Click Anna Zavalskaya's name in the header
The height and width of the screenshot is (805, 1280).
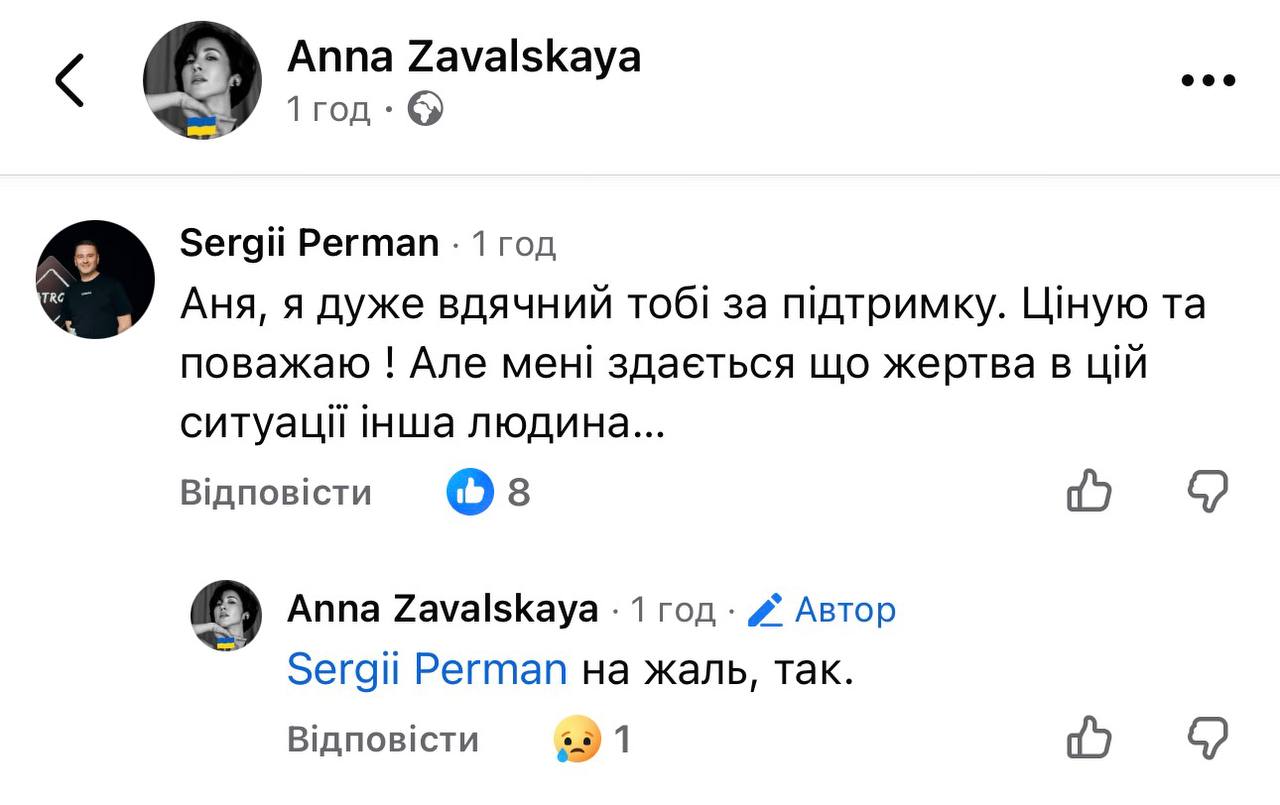(464, 56)
